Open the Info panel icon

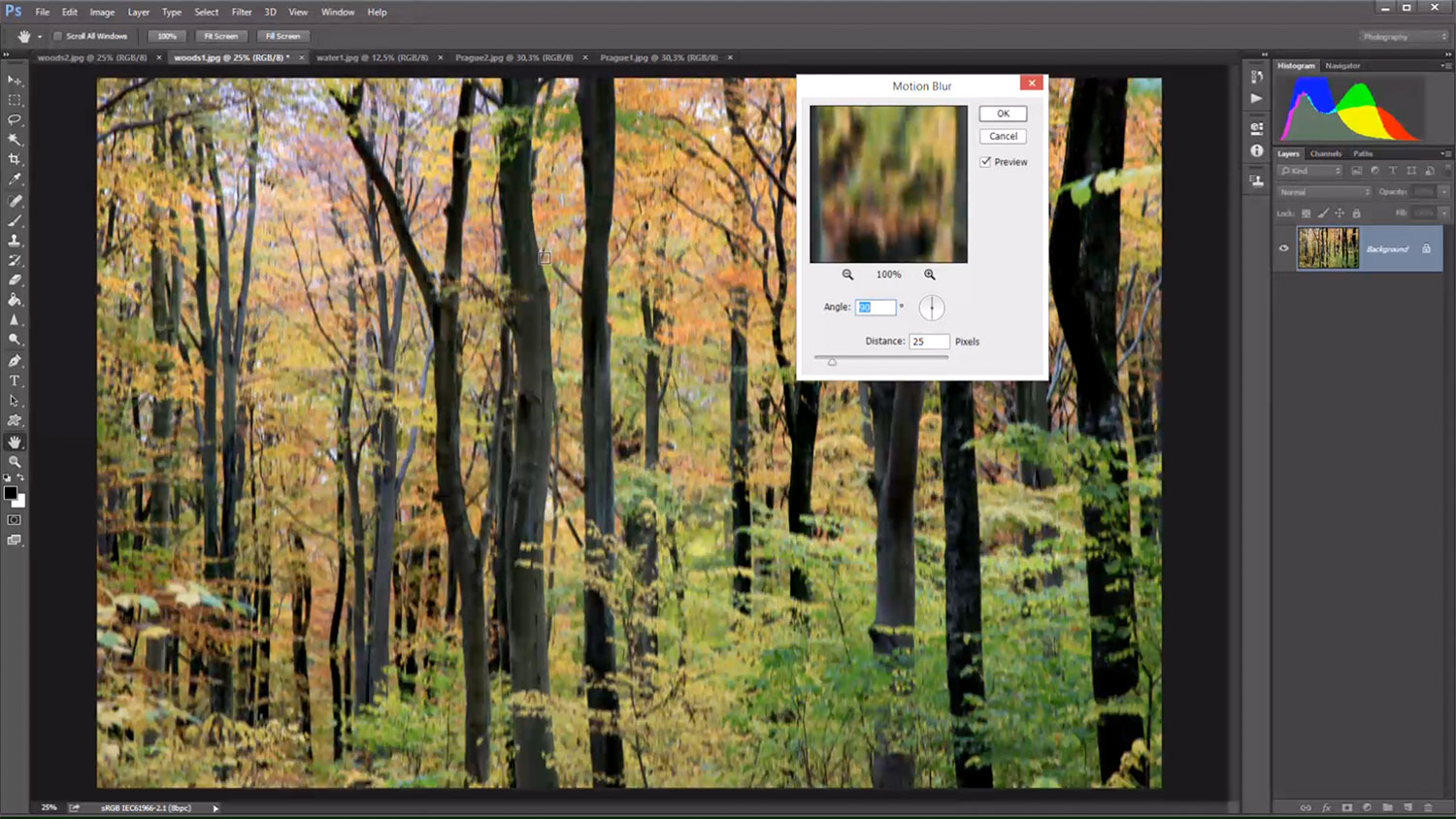[1257, 151]
